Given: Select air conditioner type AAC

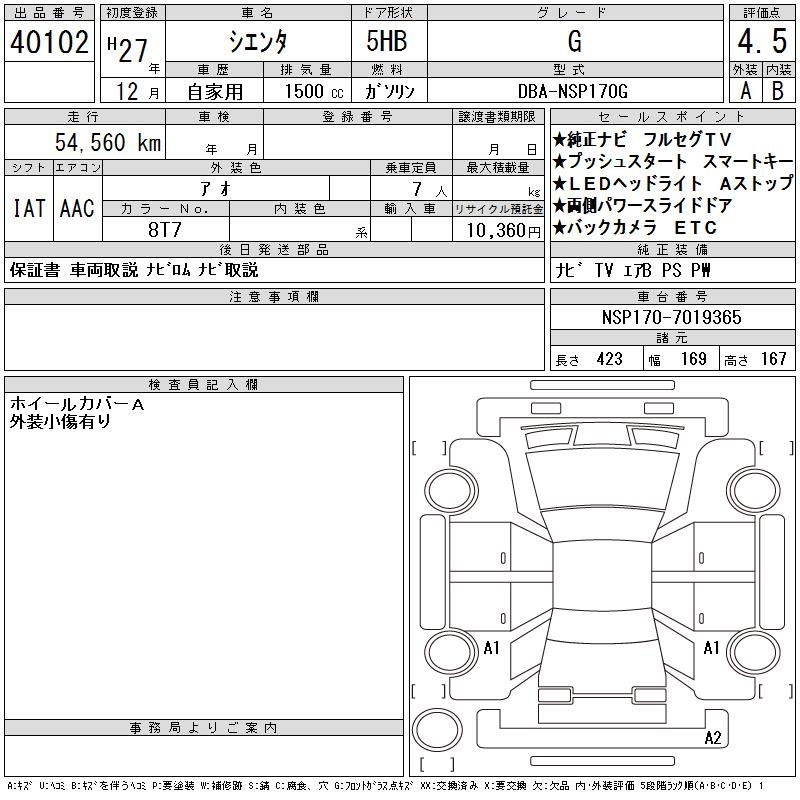Looking at the screenshot, I should 77,208.
